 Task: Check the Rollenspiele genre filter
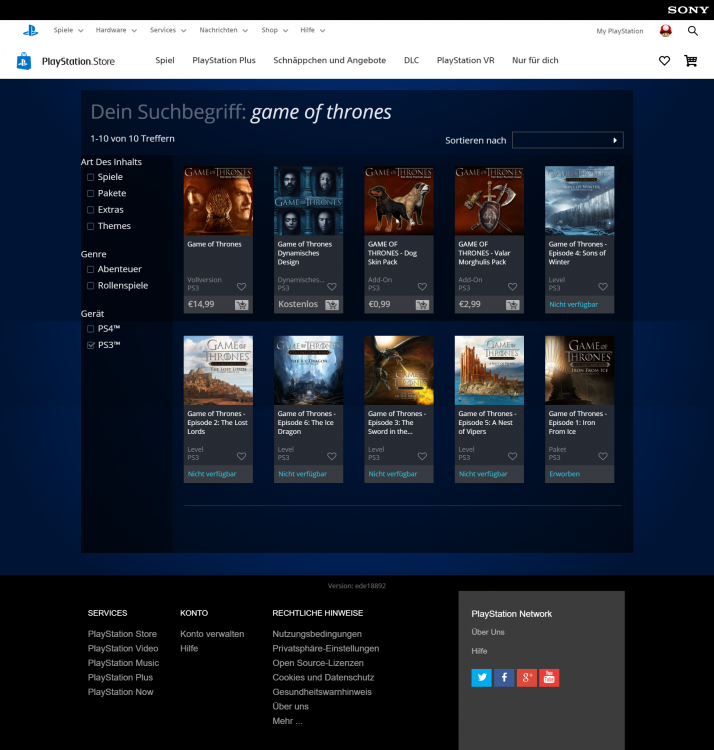point(91,286)
